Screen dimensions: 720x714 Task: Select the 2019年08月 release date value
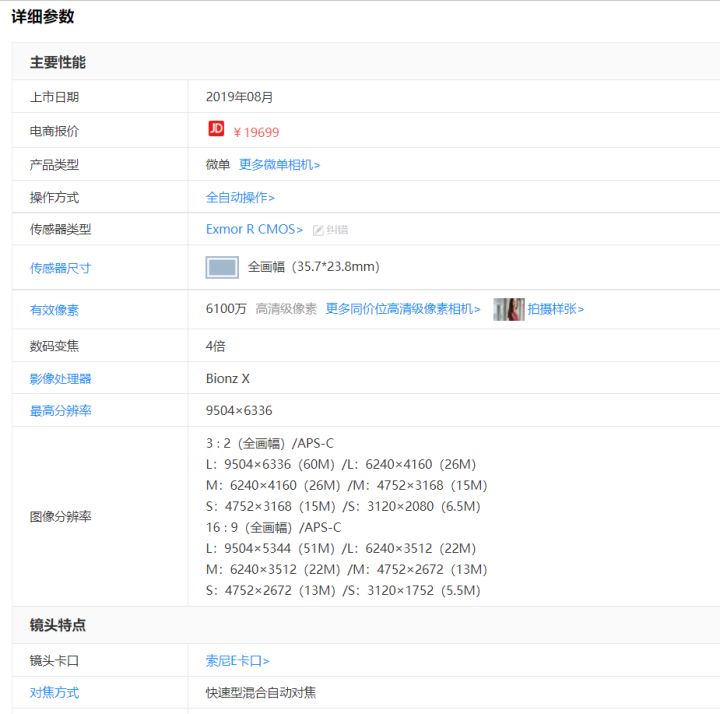point(239,97)
